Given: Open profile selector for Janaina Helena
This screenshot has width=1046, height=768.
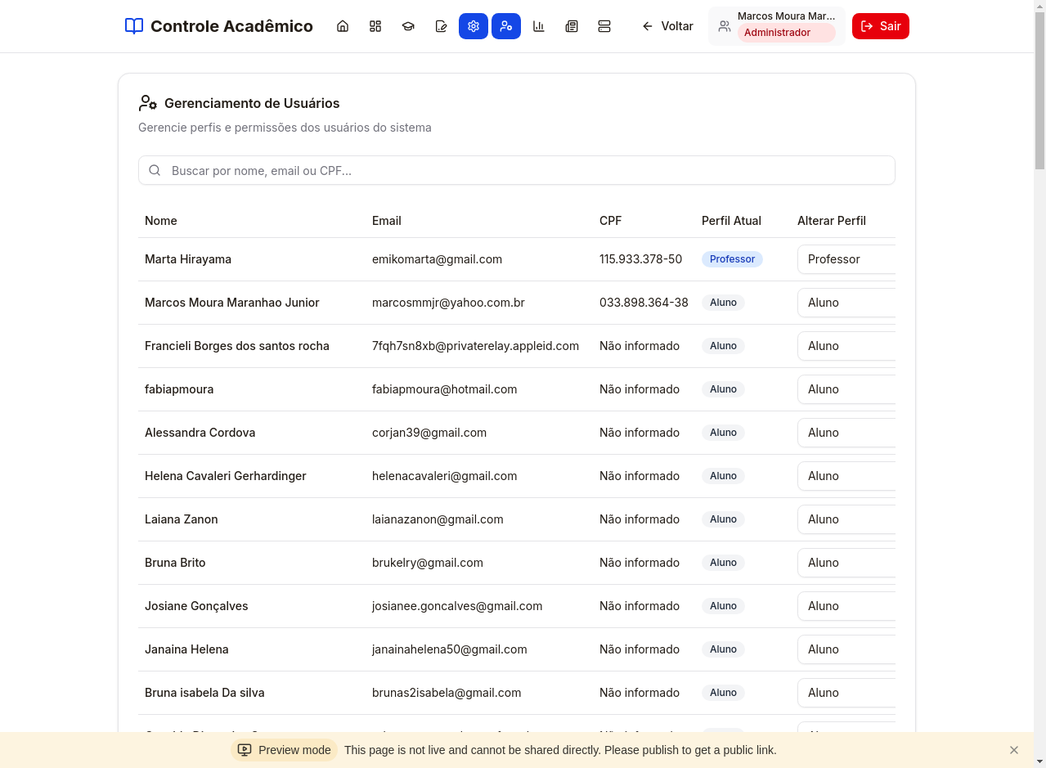Looking at the screenshot, I should 846,649.
